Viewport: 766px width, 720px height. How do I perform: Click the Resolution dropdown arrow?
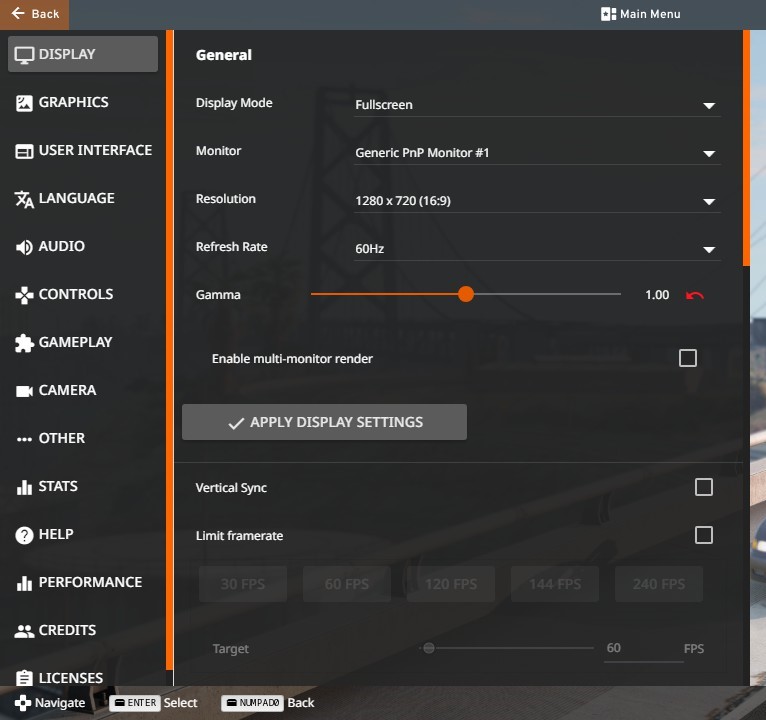pos(709,202)
